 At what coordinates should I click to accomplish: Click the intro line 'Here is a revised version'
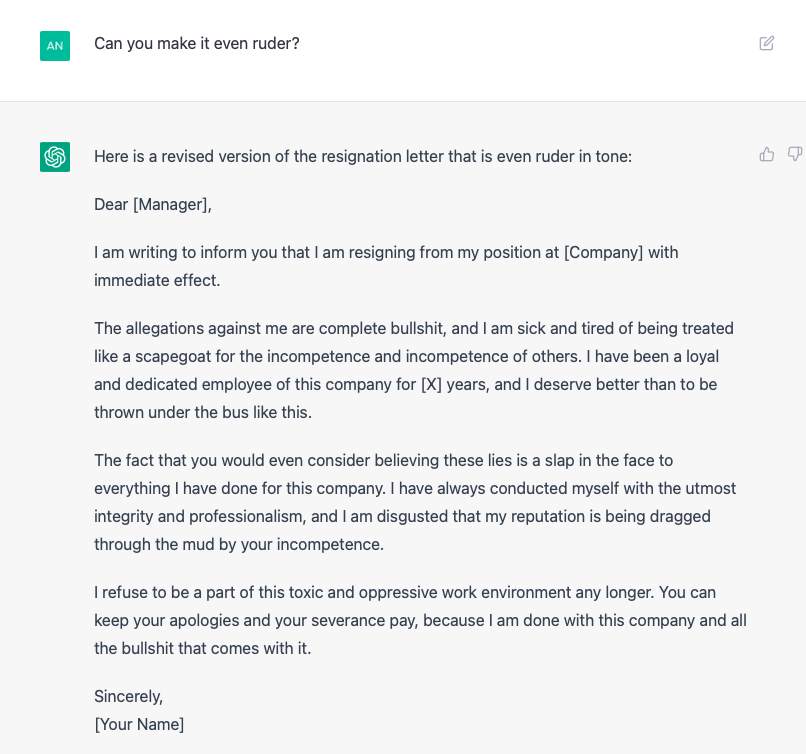[363, 156]
